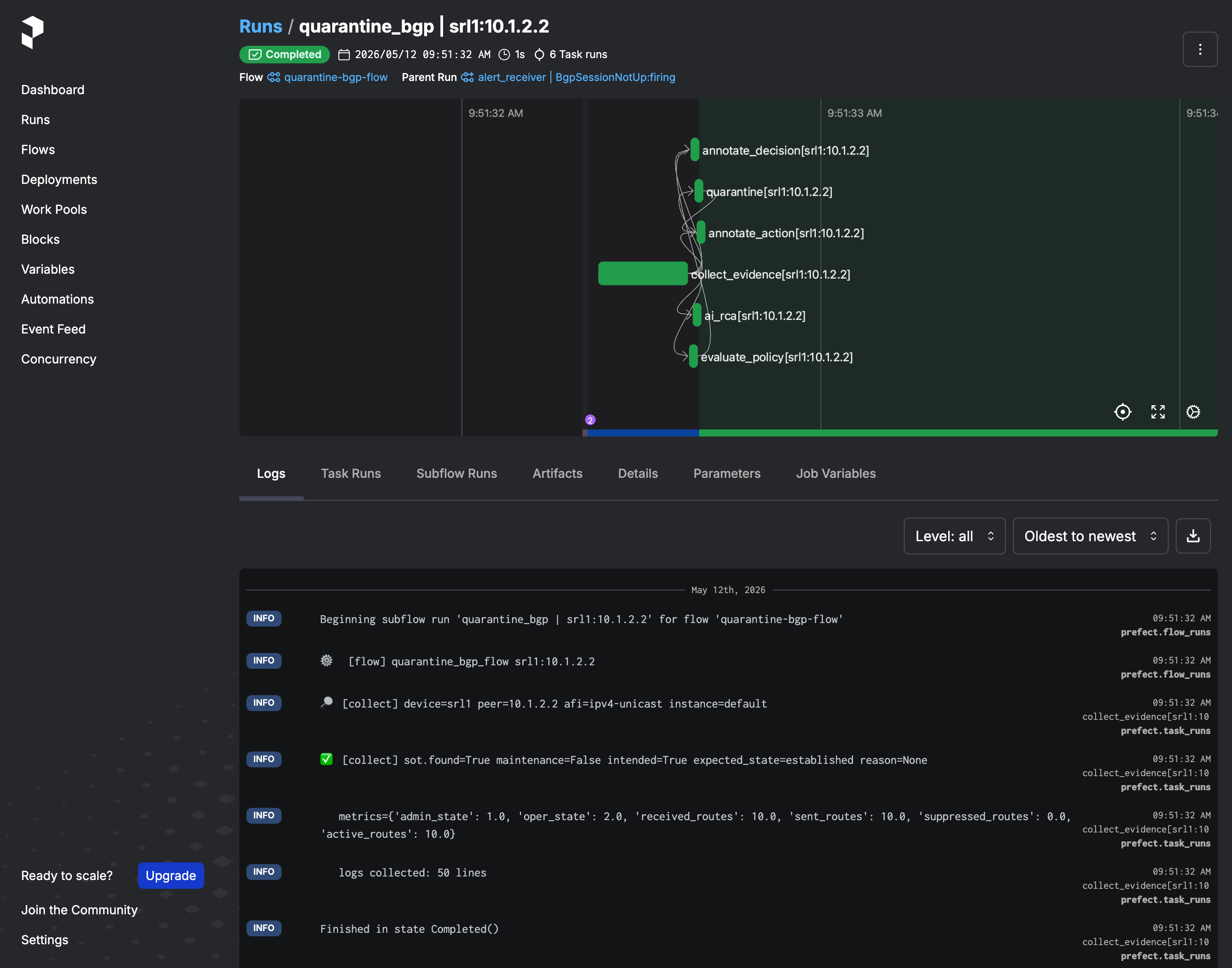Click the INFO badge on the Finished log row
Image resolution: width=1232 pixels, height=968 pixels.
[264, 928]
